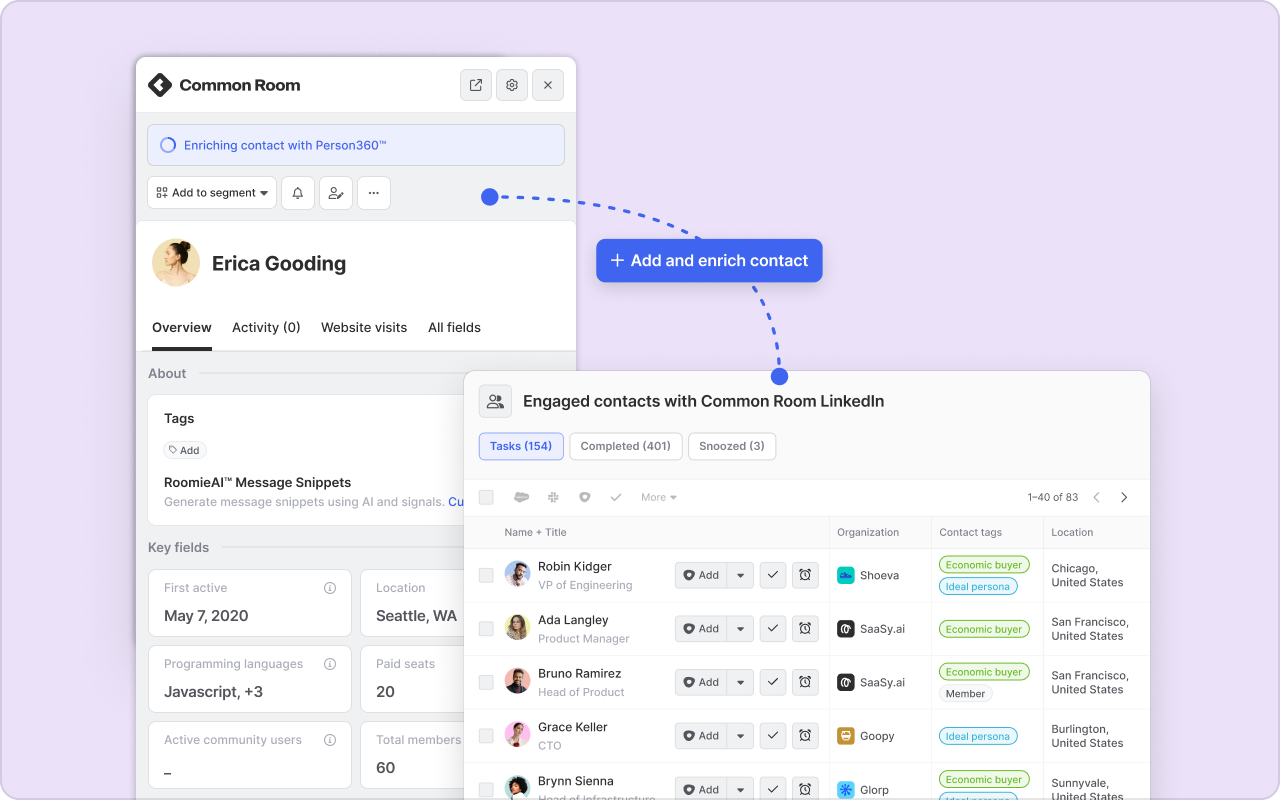The width and height of the screenshot is (1280, 800).
Task: Click info icon on First active field
Action: coord(330,588)
